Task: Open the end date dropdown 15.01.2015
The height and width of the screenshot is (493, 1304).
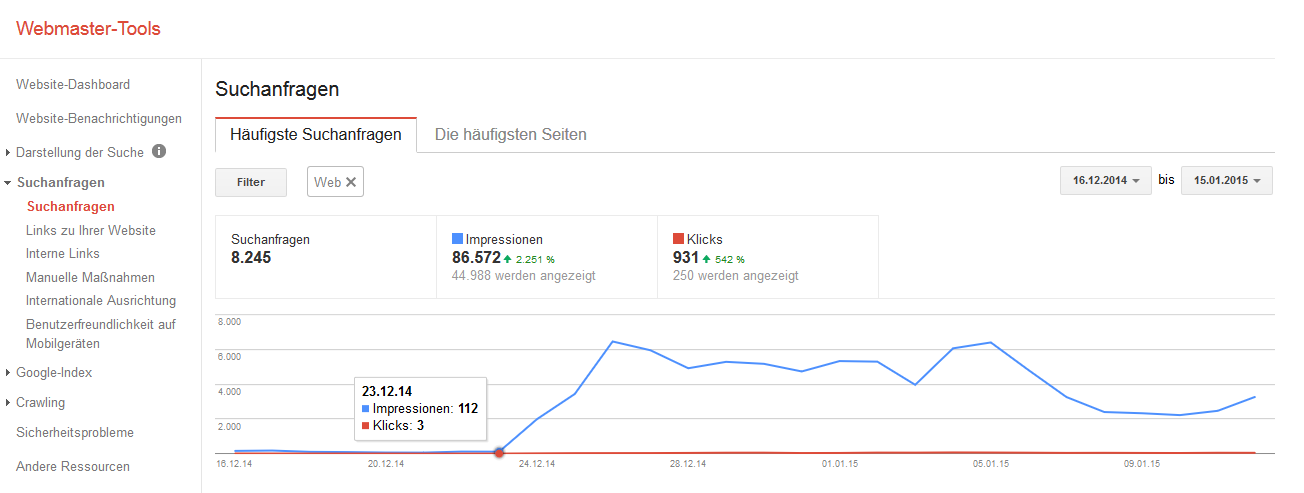Action: (x=1226, y=181)
